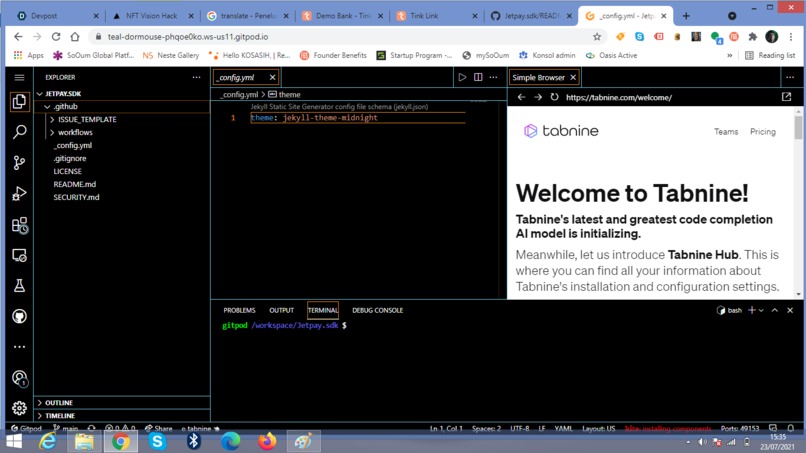Run the file with the editor play icon

[462, 77]
